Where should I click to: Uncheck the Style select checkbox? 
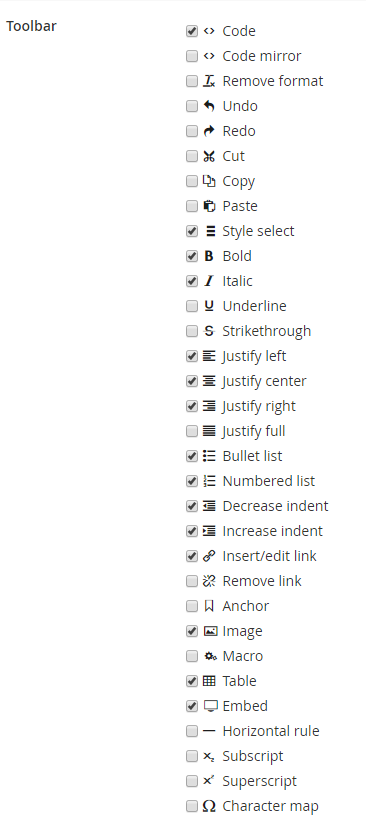(192, 231)
